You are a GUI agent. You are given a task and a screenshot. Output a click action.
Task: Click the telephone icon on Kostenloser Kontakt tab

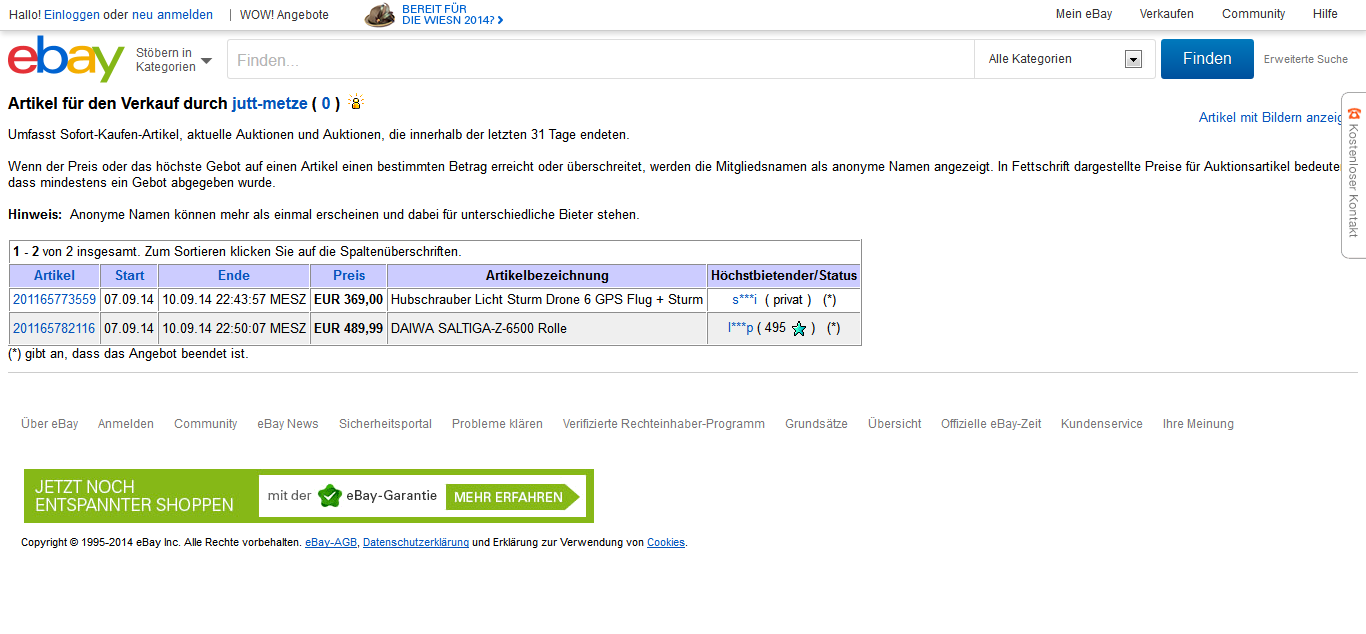pyautogui.click(x=1354, y=113)
